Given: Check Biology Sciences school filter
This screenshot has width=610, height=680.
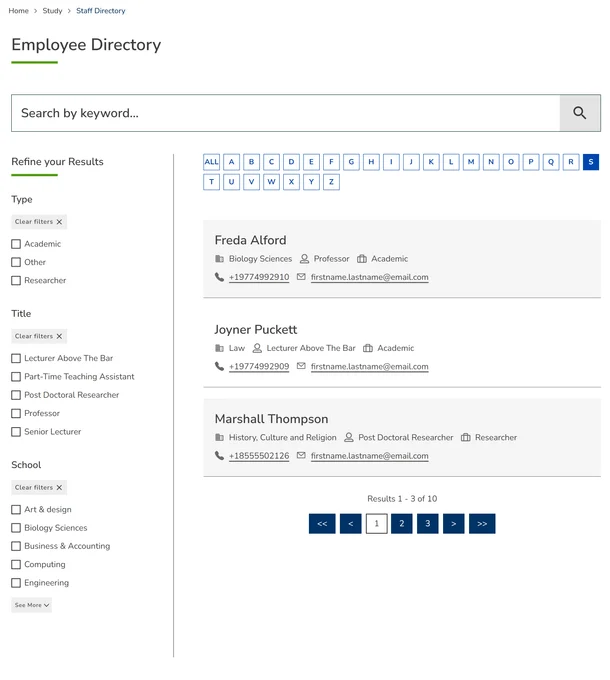Looking at the screenshot, I should (16, 528).
